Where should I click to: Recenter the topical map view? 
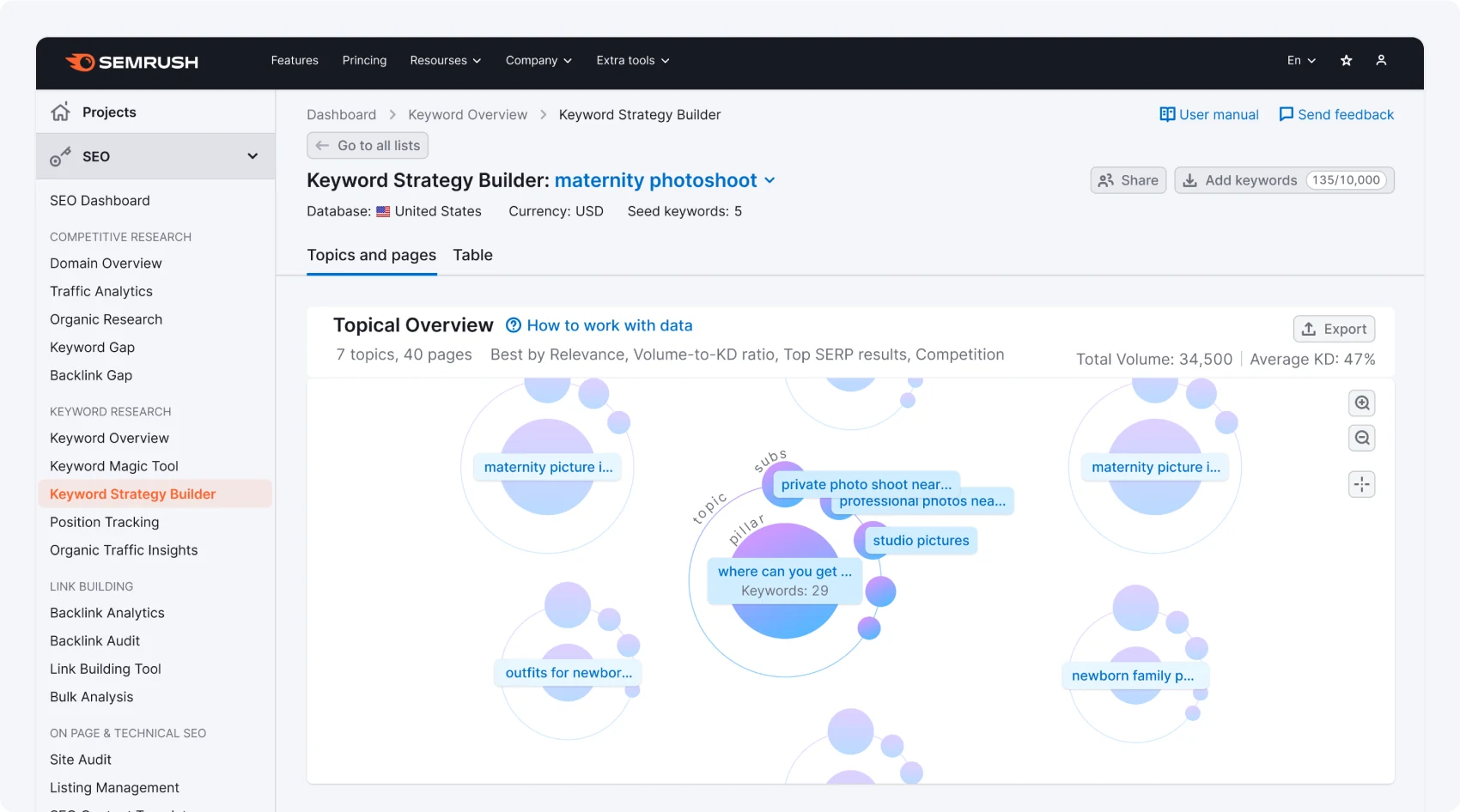[1362, 484]
